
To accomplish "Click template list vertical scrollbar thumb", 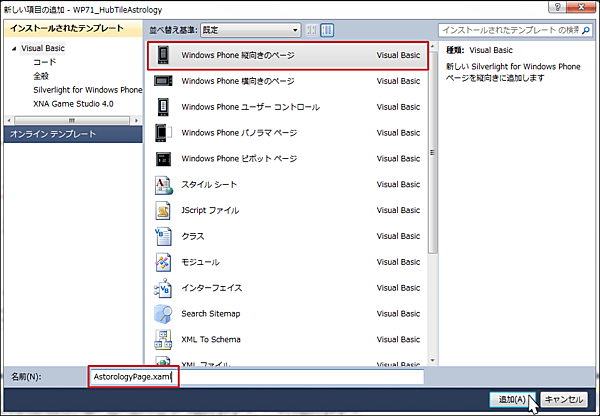I will (433, 152).
